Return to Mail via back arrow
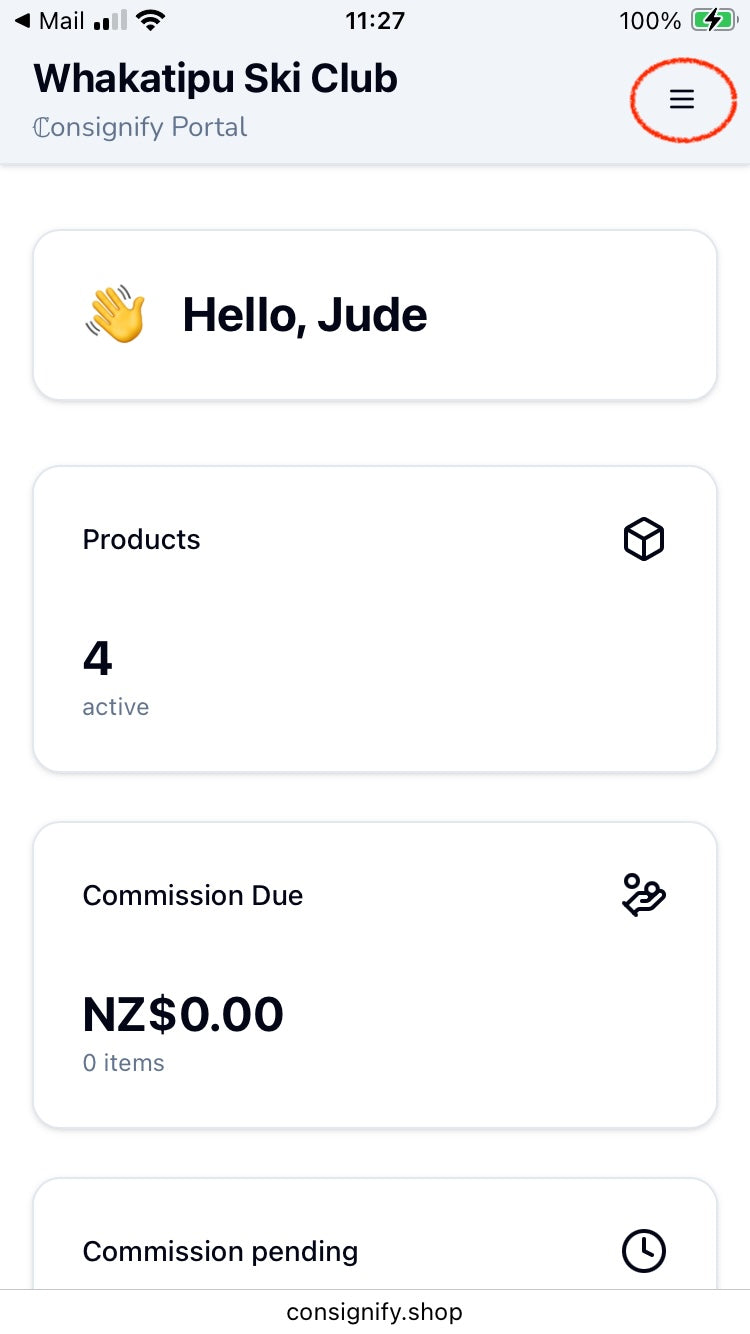This screenshot has width=750, height=1334. 22,20
